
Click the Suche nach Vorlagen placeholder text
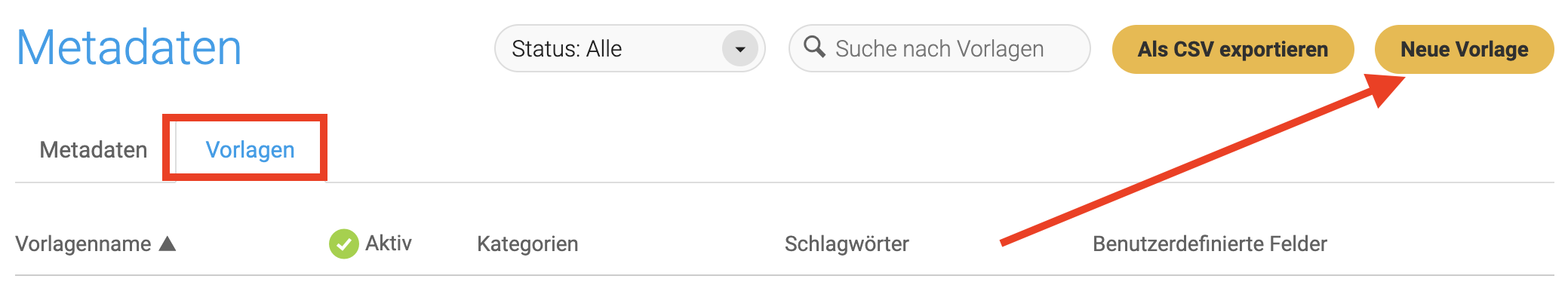[939, 49]
